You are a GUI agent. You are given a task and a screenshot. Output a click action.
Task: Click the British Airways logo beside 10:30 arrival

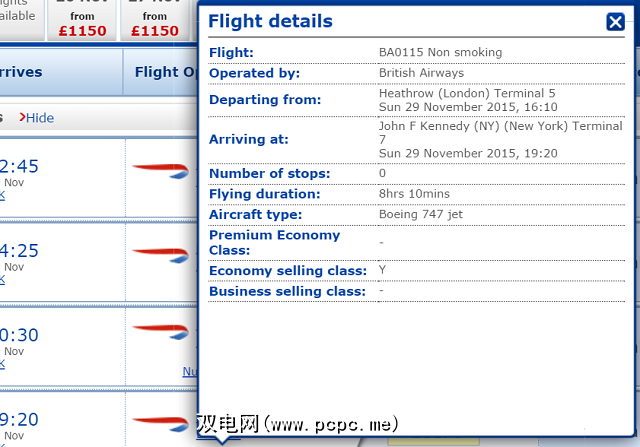point(160,332)
